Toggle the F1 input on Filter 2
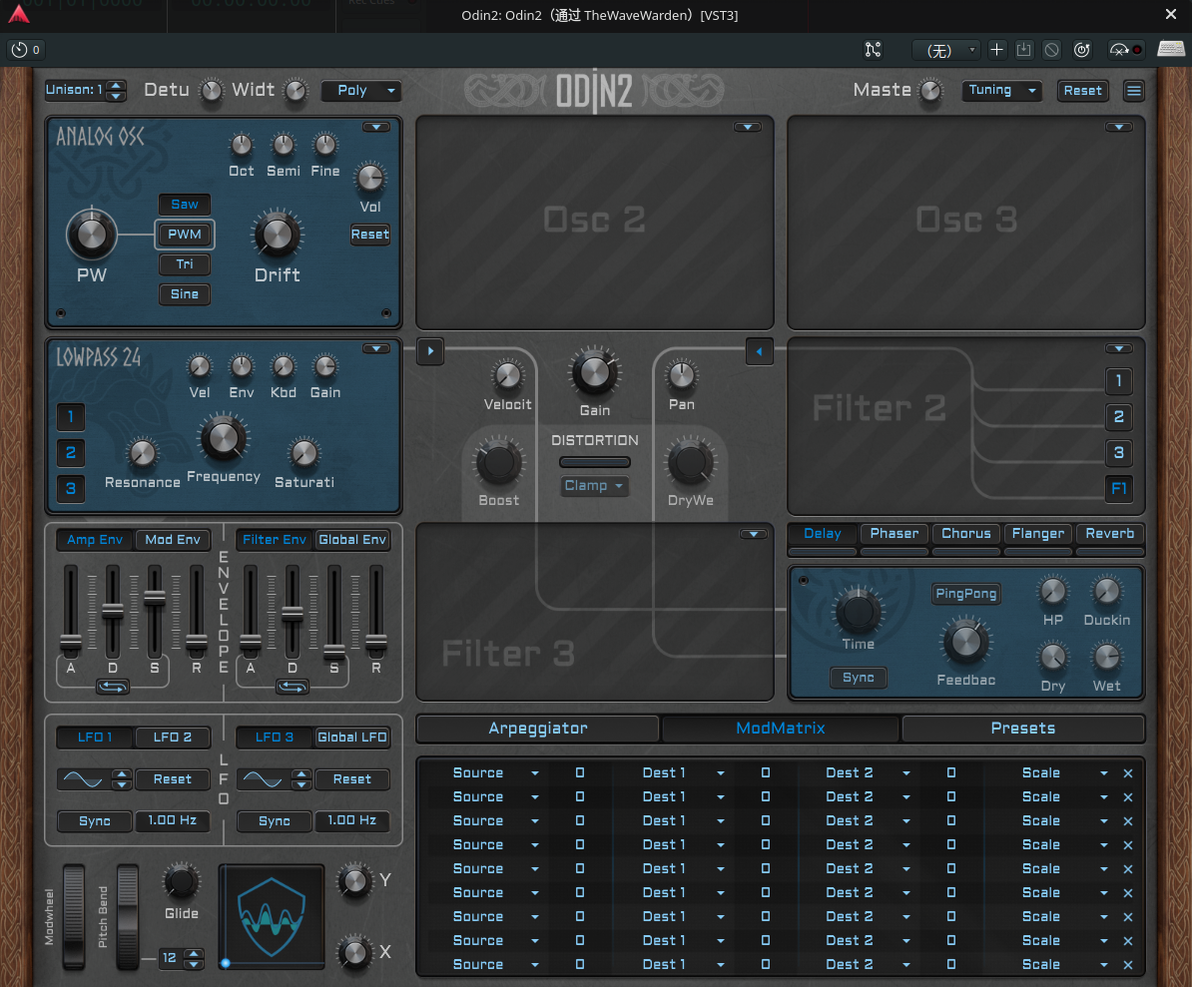 pyautogui.click(x=1118, y=488)
